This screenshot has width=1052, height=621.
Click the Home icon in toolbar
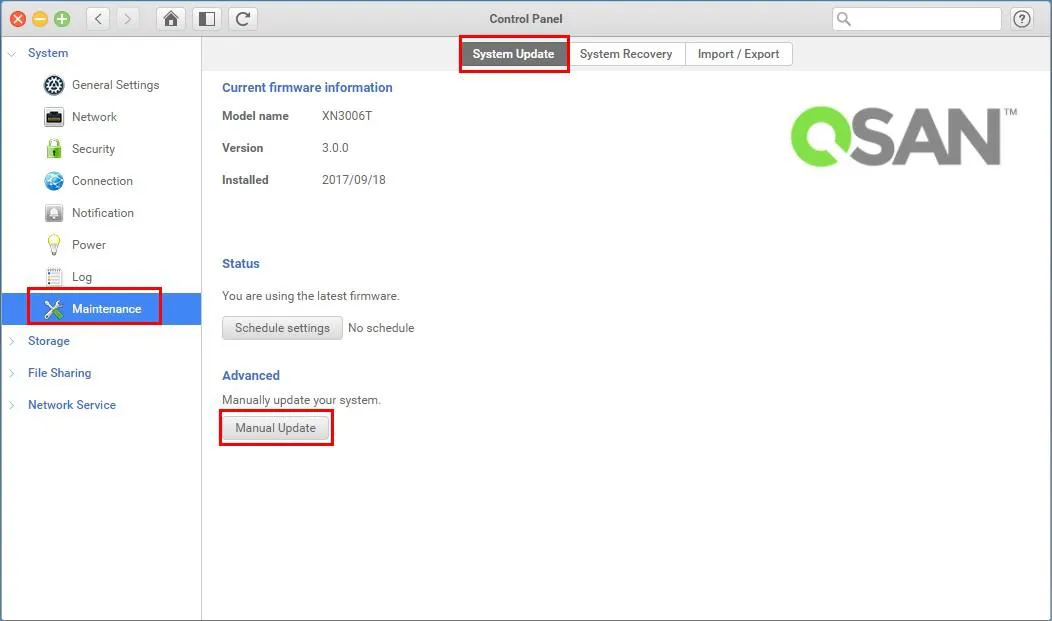pos(170,19)
